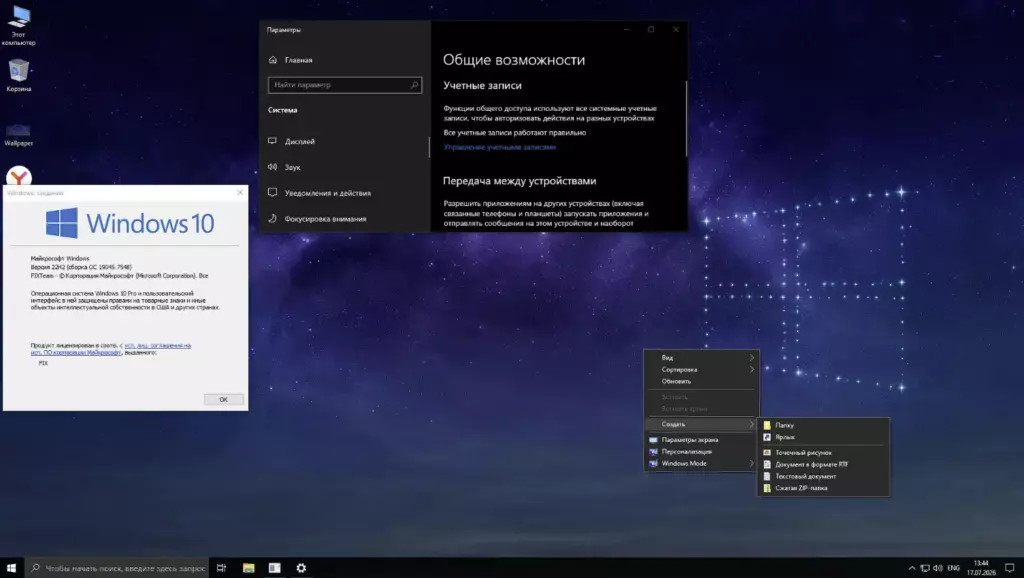Select the Звук speaker icon in Settings
Viewport: 1024px width, 578px height.
[272, 167]
